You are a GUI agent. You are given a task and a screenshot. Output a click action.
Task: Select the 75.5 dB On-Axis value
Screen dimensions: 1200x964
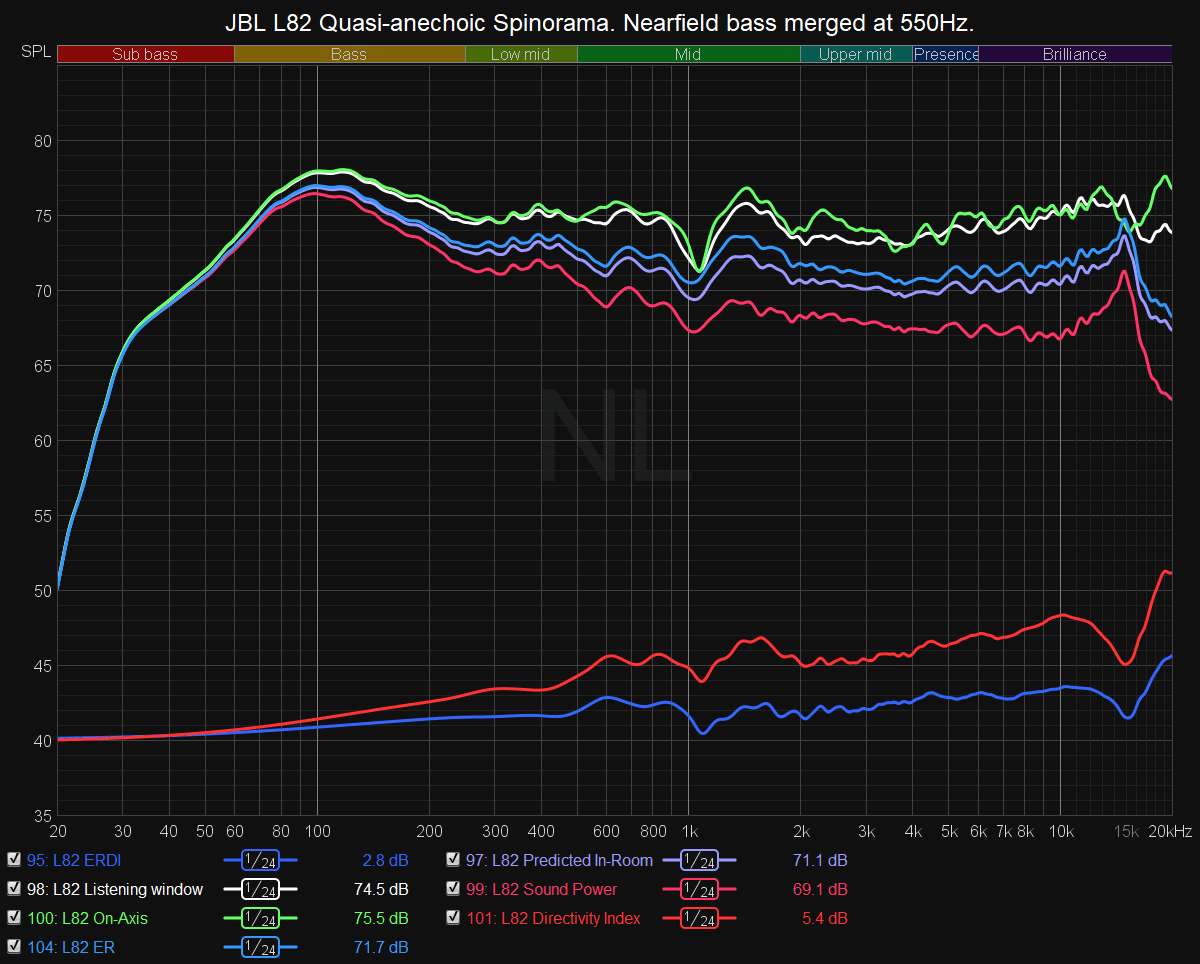point(380,918)
